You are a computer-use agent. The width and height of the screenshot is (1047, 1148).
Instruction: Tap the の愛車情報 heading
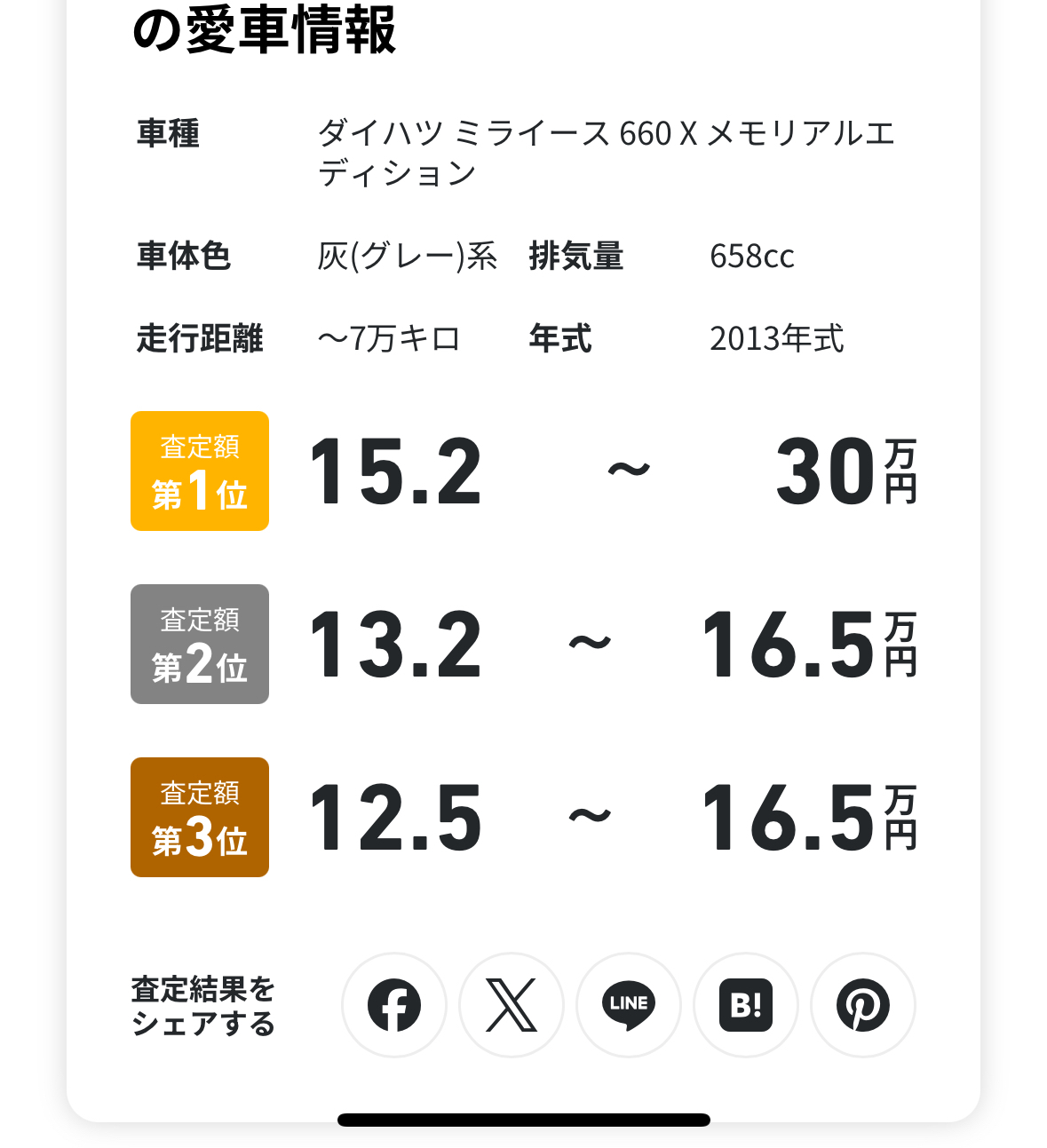pyautogui.click(x=264, y=28)
